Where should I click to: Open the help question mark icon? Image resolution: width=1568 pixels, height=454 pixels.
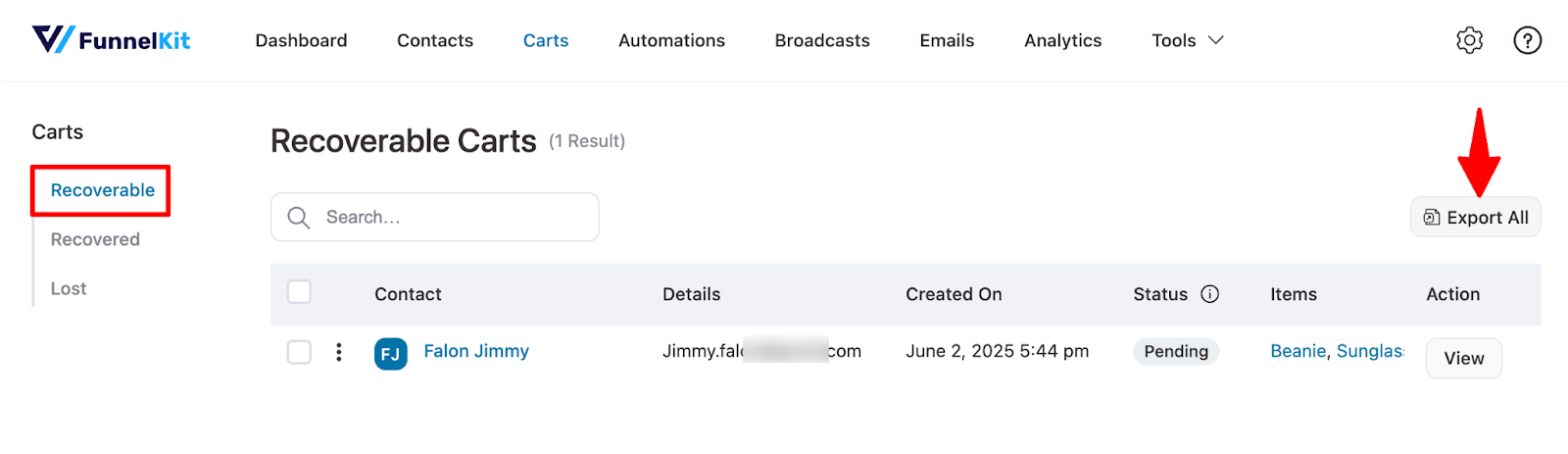[1527, 40]
